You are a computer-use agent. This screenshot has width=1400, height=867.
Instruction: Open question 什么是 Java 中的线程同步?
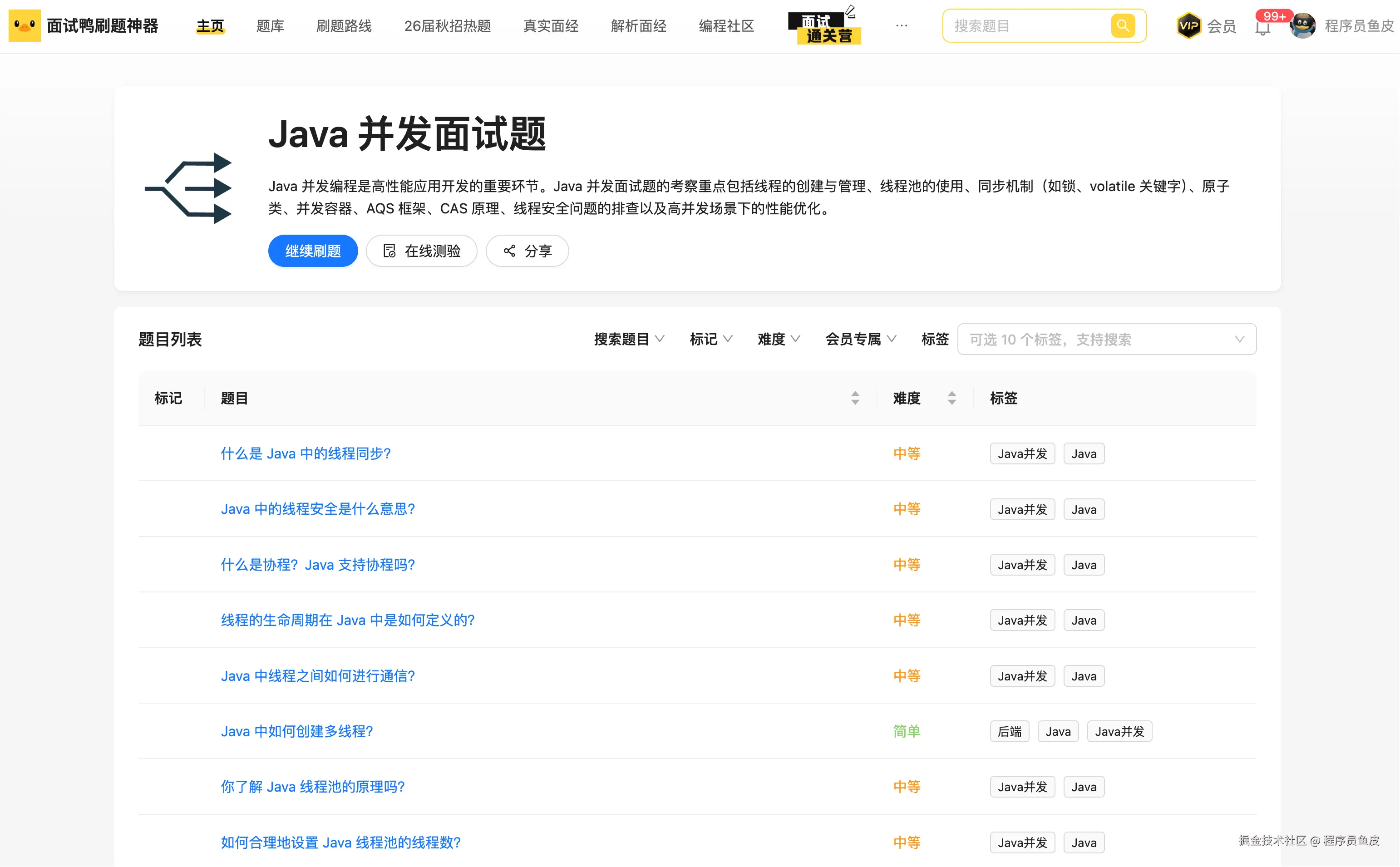[306, 453]
